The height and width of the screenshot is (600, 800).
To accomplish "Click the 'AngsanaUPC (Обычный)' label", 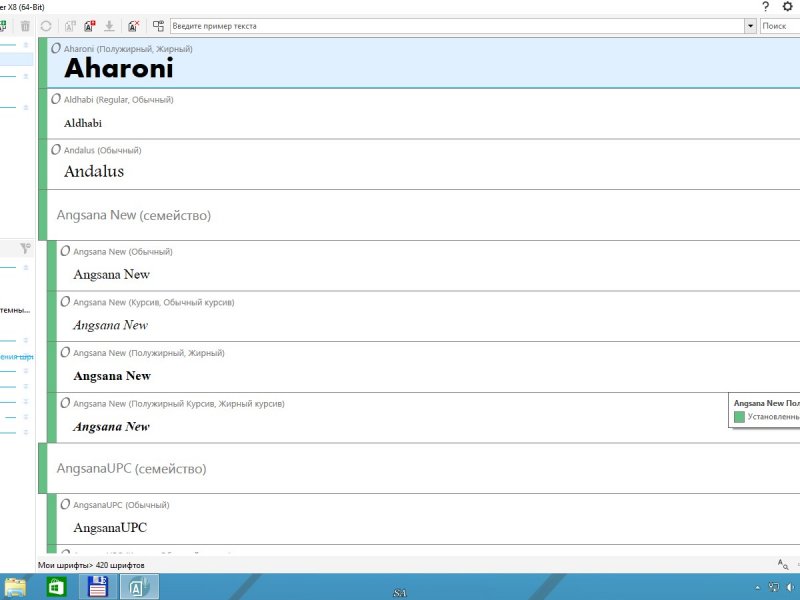I will pos(121,505).
